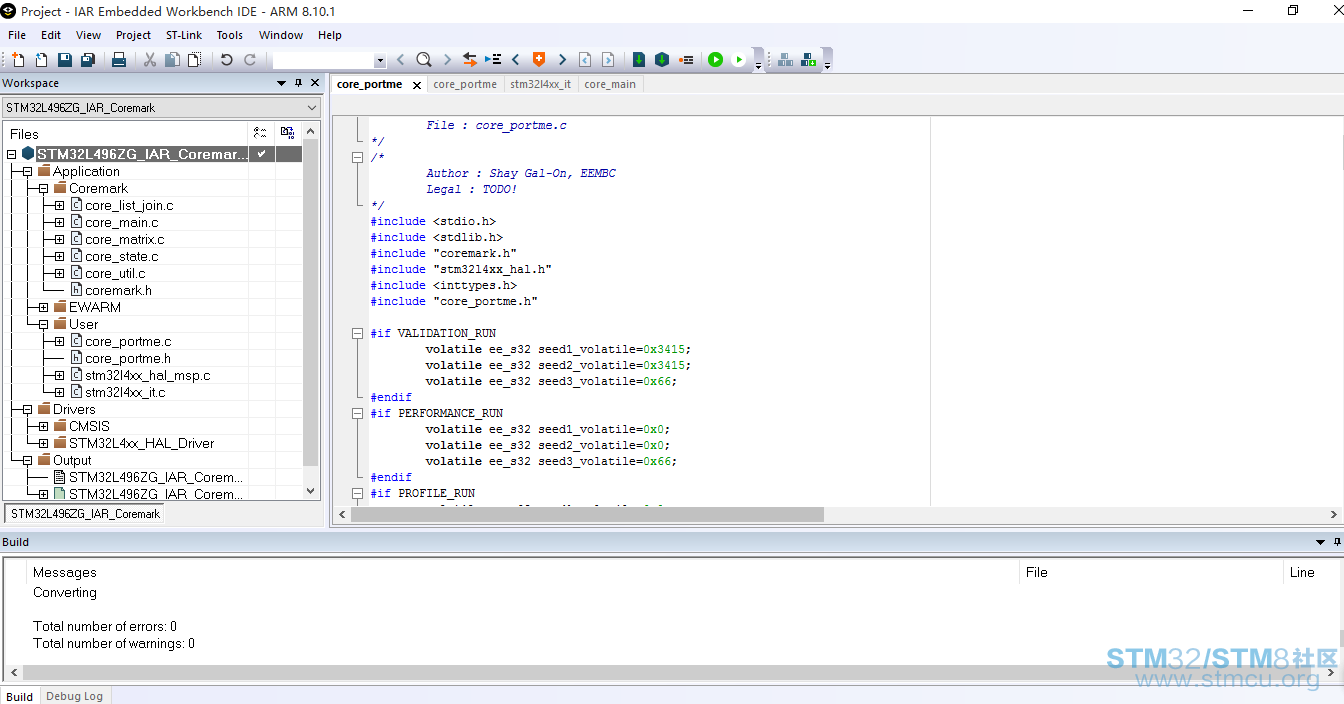
Task: Click the Navigate Forward page icon
Action: 608,60
